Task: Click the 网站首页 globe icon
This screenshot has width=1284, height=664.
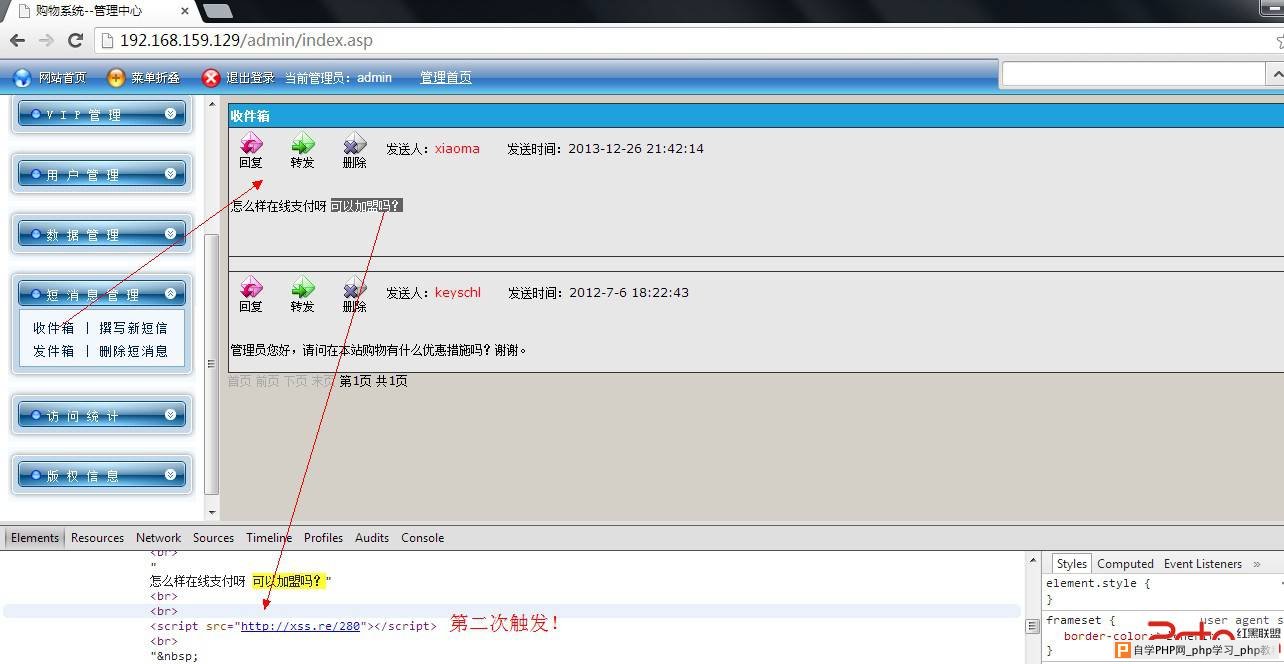Action: pyautogui.click(x=22, y=78)
